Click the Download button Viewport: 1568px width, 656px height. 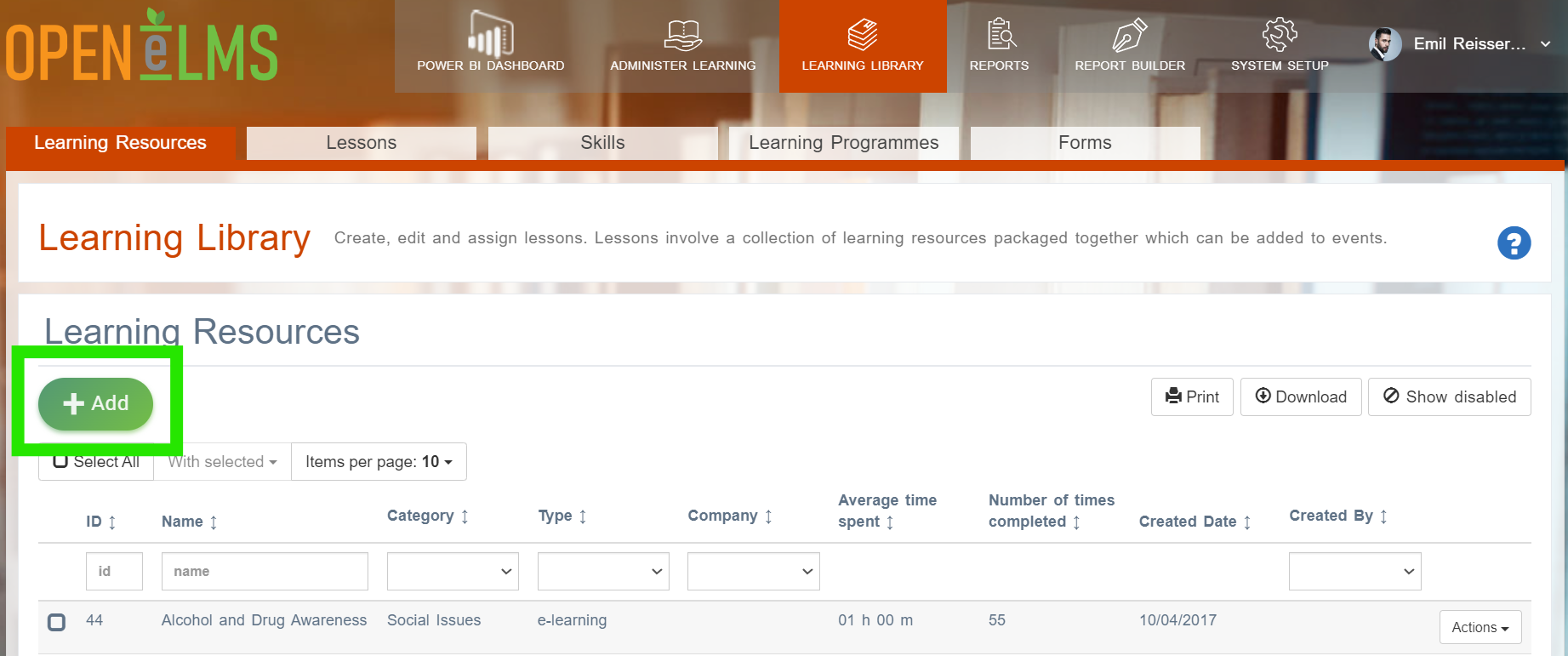[1301, 396]
